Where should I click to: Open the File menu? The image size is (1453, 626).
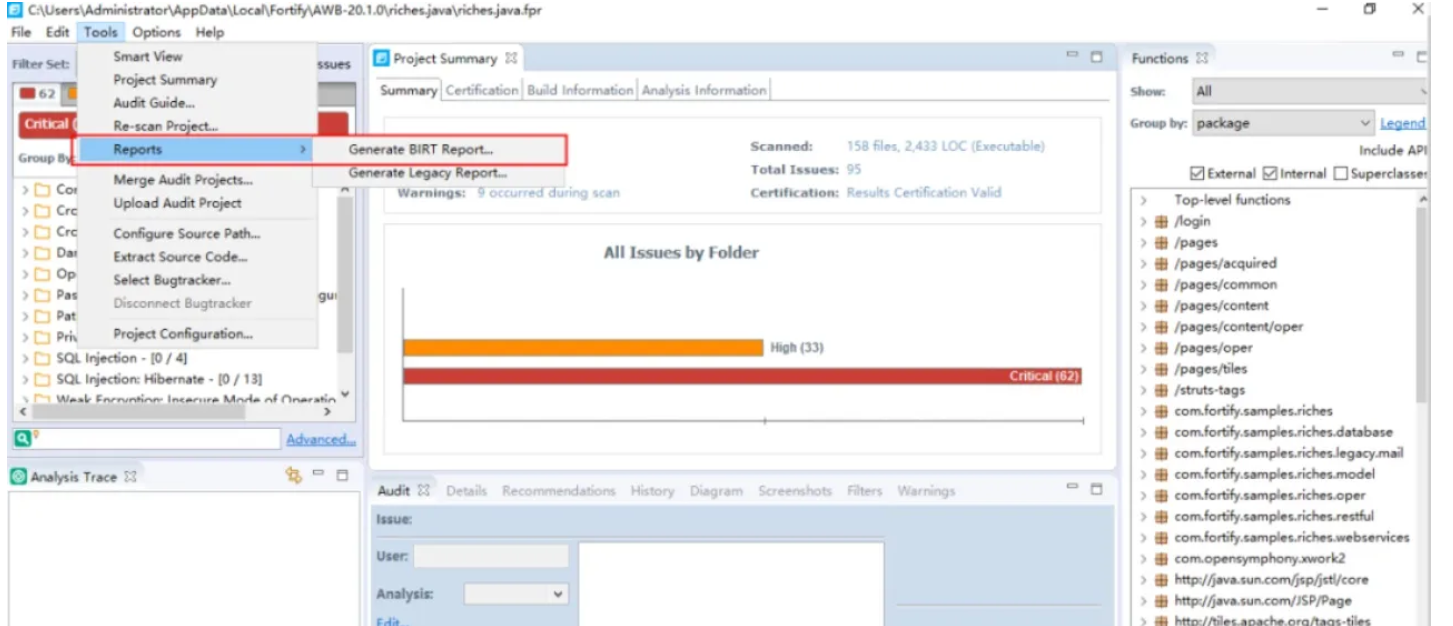[21, 32]
